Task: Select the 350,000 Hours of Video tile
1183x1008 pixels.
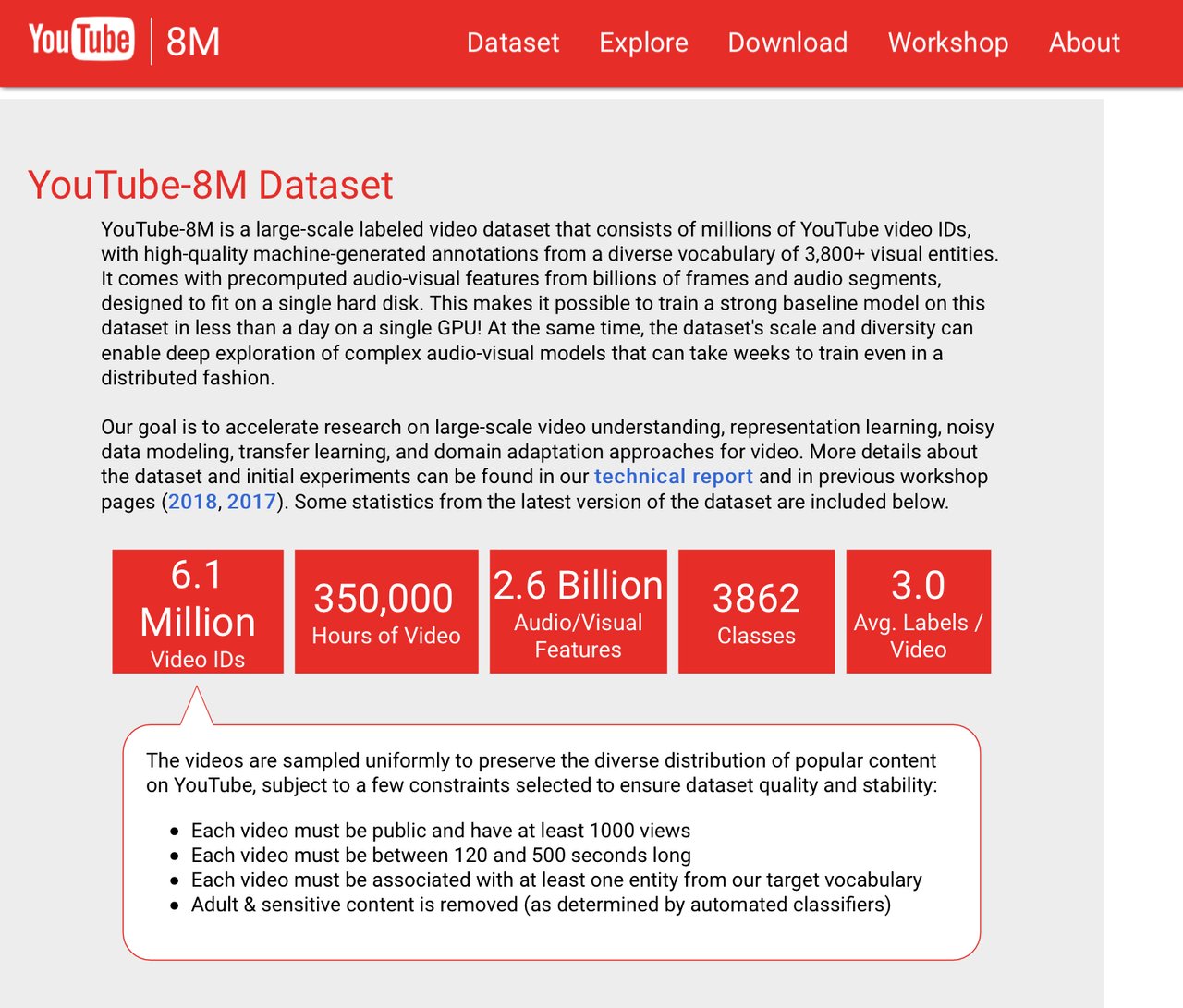Action: tap(386, 612)
